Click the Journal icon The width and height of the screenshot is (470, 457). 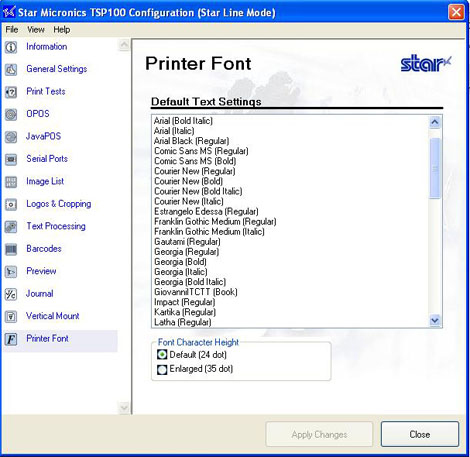pyautogui.click(x=11, y=294)
